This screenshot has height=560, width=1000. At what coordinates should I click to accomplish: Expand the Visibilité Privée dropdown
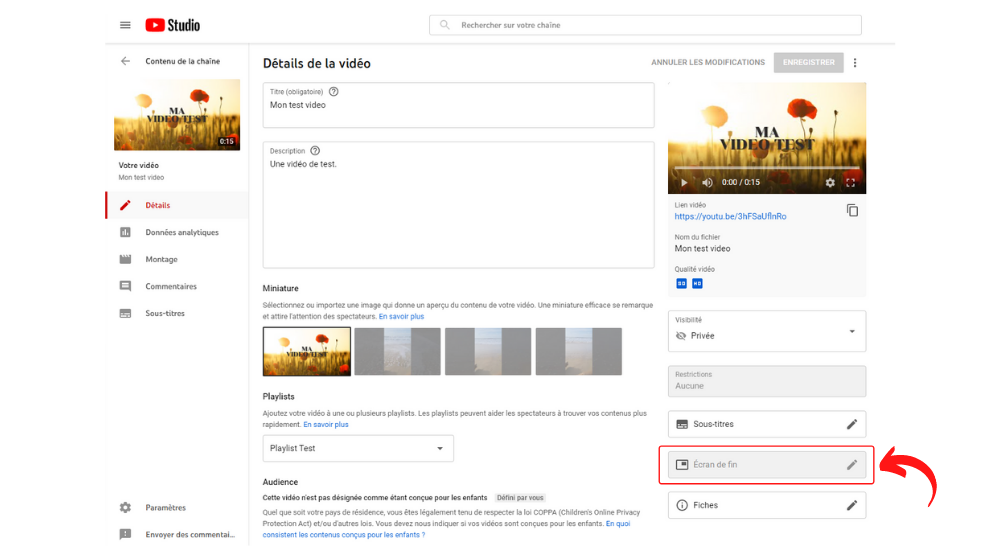[x=767, y=331]
